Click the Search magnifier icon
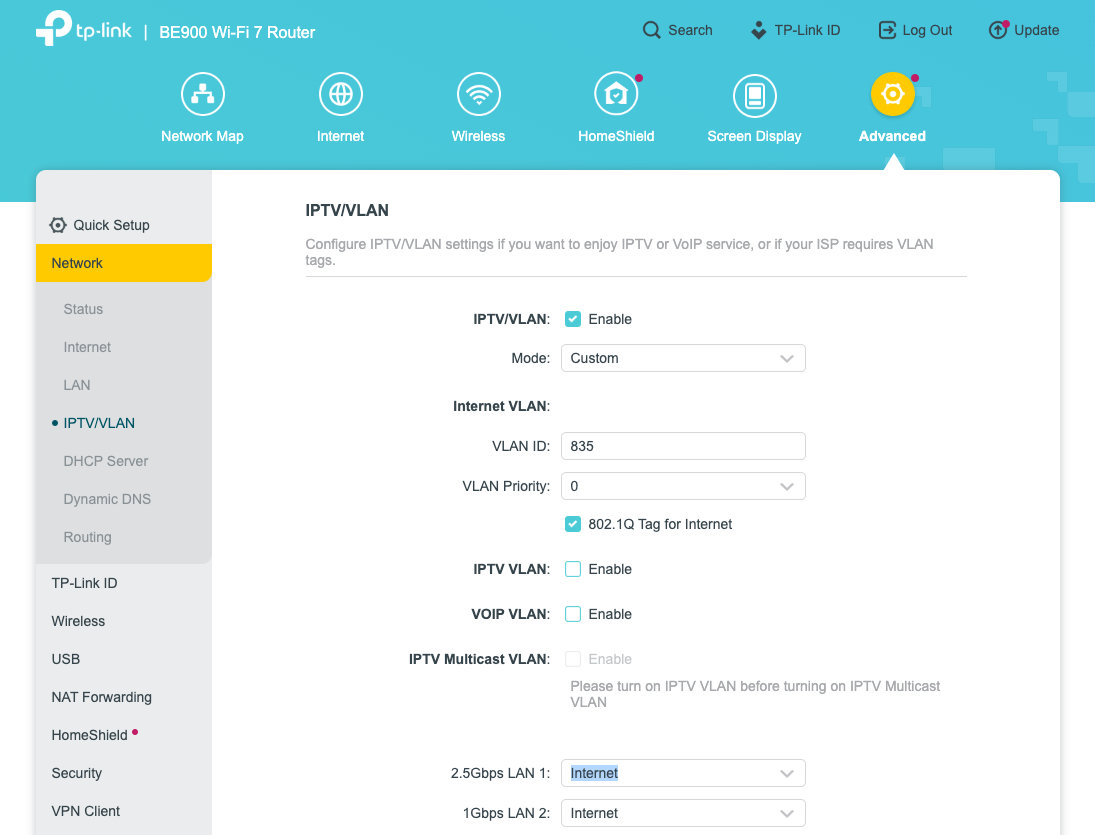 651,30
